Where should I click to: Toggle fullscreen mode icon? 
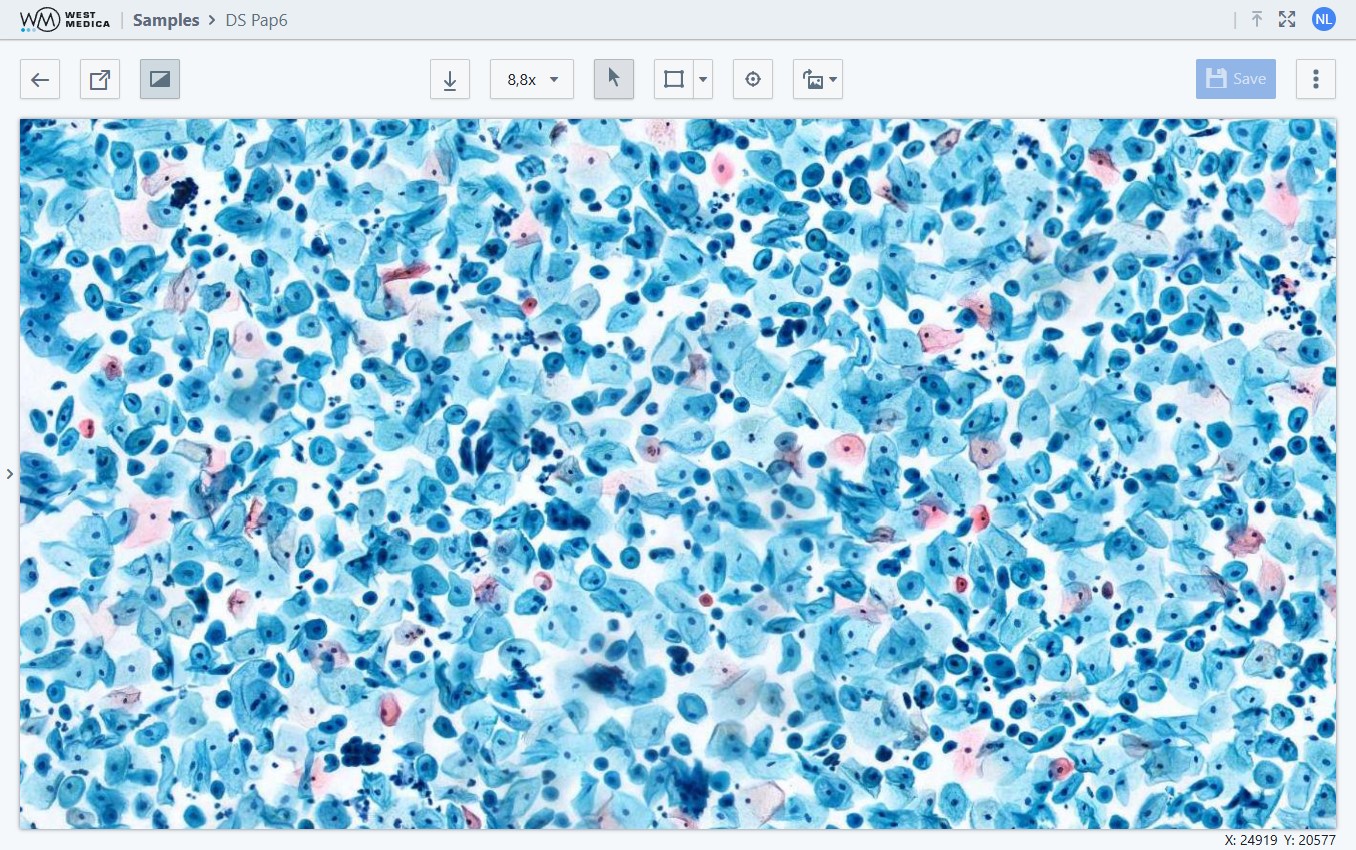coord(1287,19)
